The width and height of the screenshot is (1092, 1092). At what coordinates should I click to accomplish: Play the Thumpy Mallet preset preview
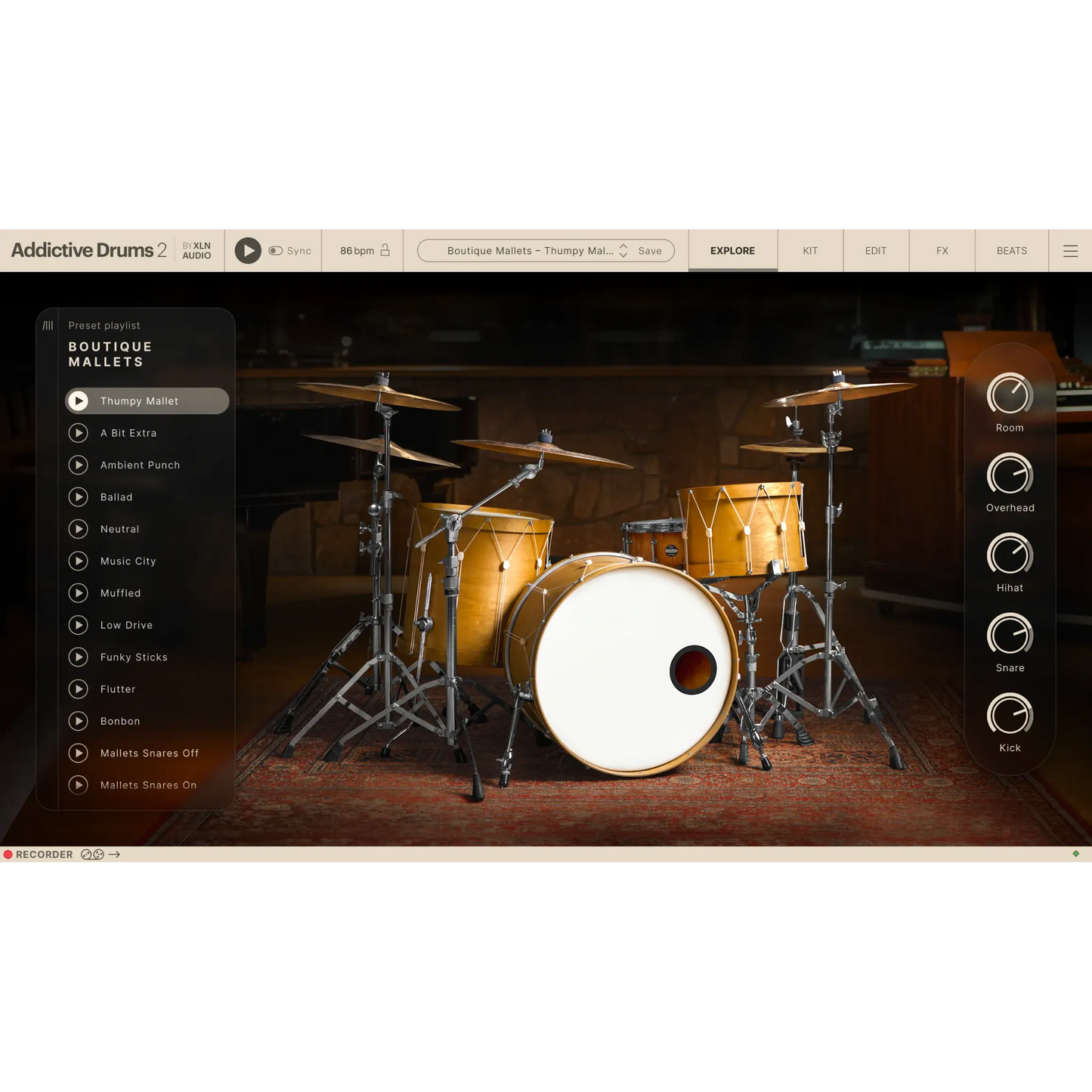click(x=79, y=401)
